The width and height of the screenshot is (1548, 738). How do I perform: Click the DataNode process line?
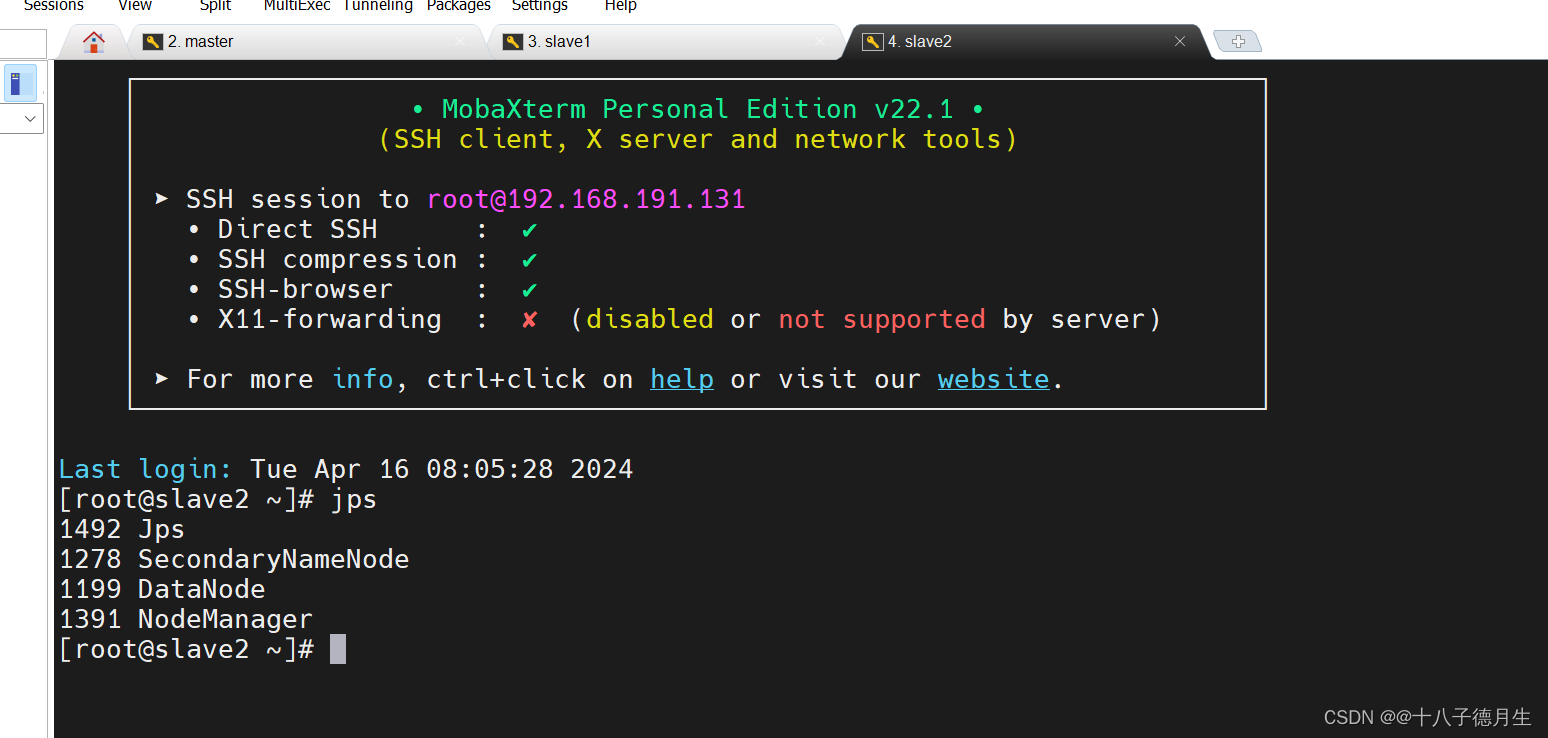pos(162,589)
